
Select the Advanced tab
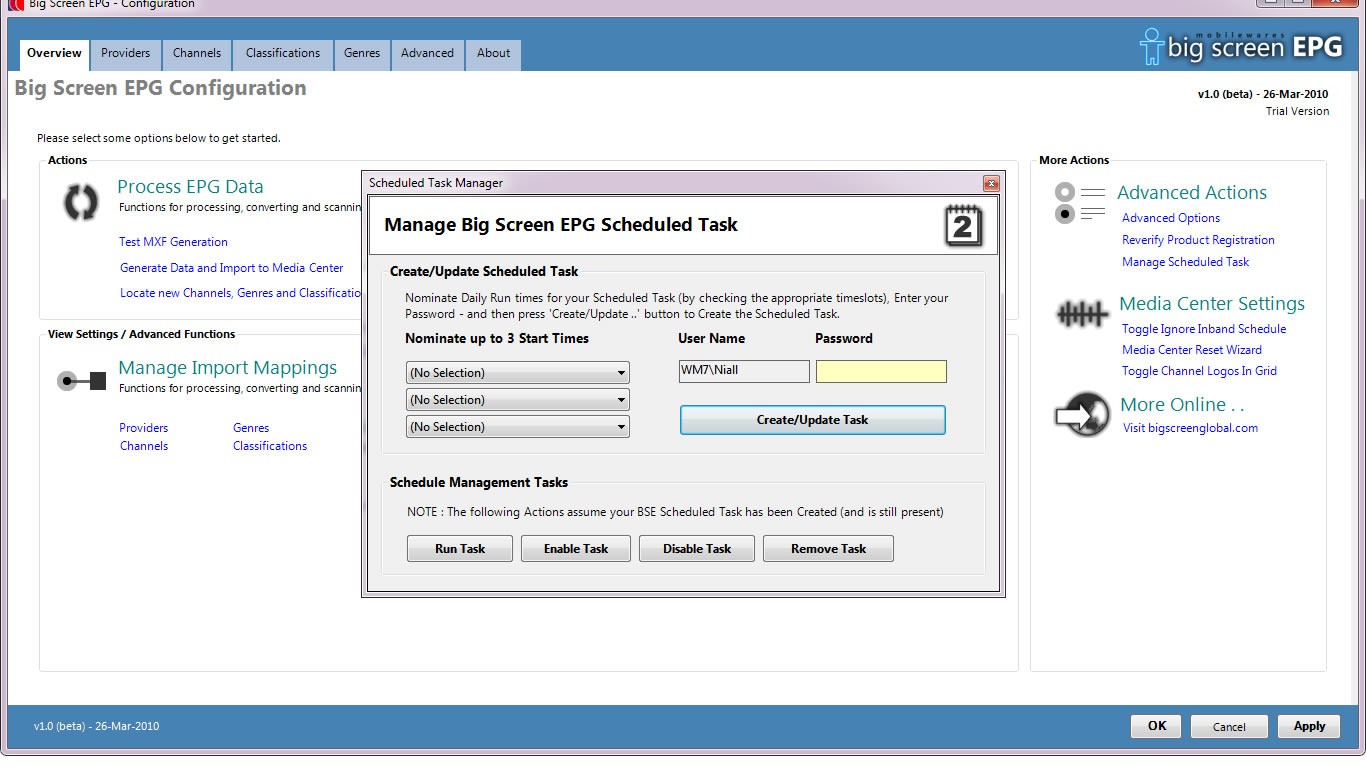click(428, 54)
